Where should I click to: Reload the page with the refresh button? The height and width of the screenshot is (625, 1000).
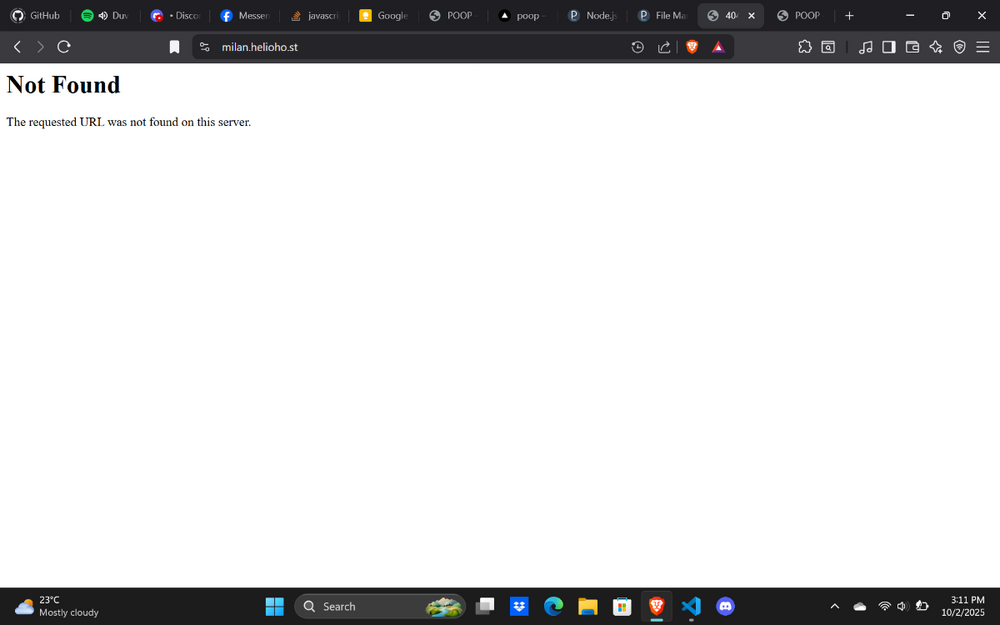coord(64,47)
